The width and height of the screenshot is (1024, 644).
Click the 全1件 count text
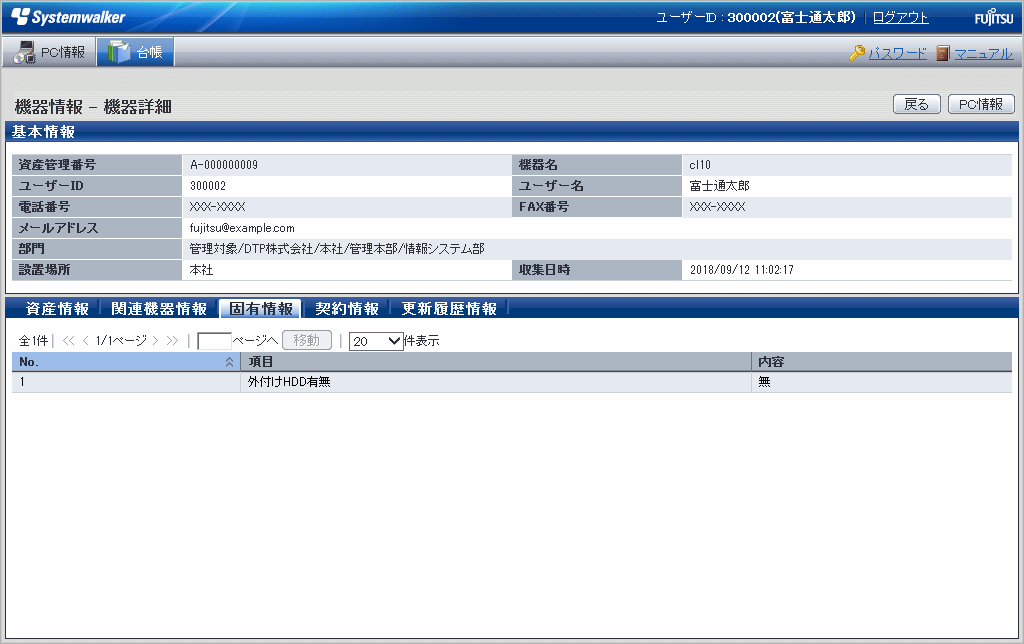pyautogui.click(x=33, y=340)
